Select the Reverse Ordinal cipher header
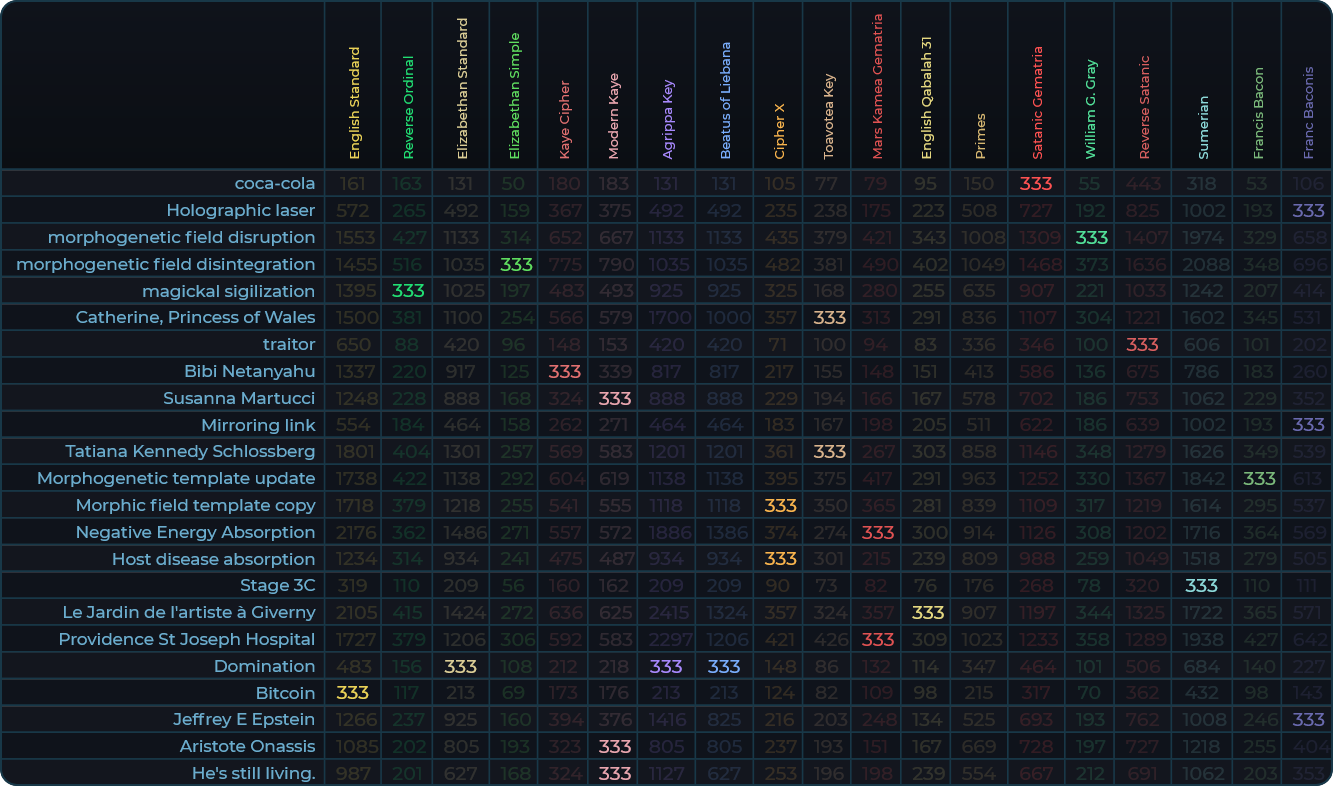The image size is (1333, 786). pos(408,107)
